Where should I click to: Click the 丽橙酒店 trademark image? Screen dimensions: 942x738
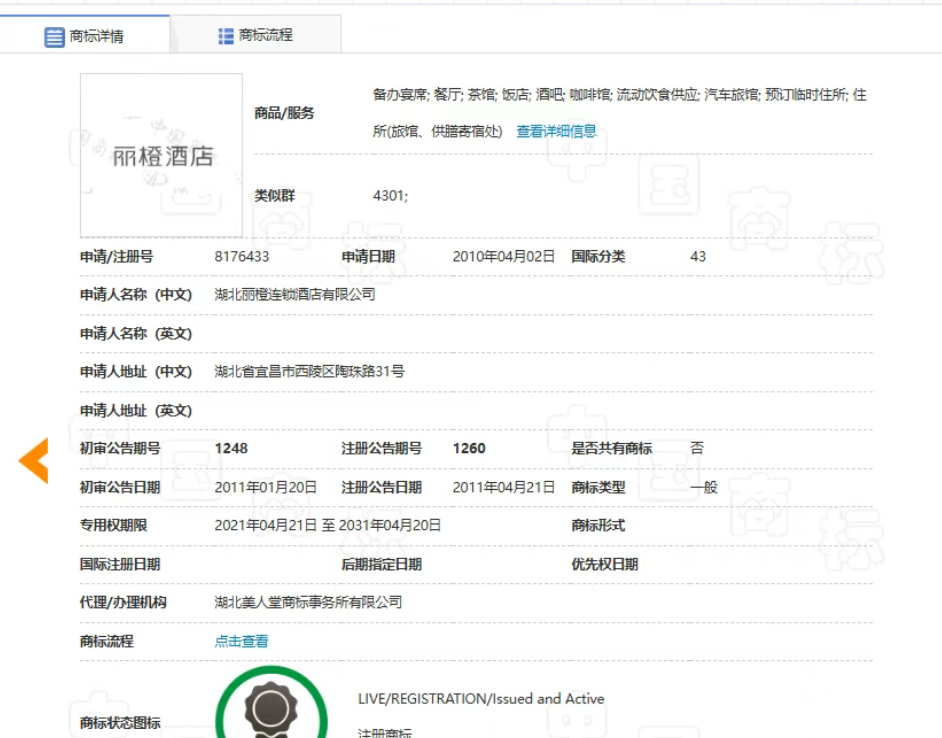click(x=162, y=155)
